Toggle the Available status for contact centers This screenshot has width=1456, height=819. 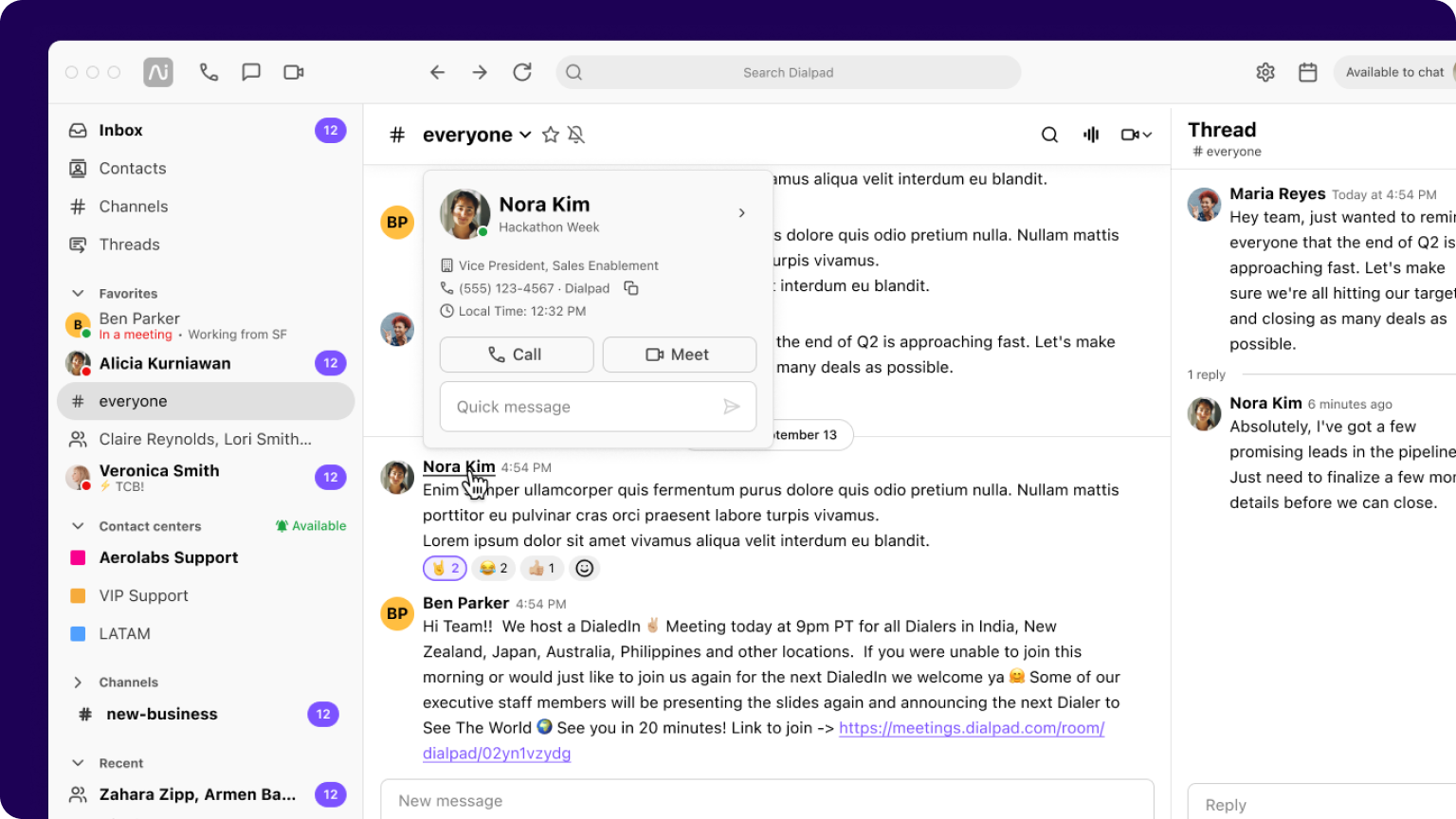[311, 526]
